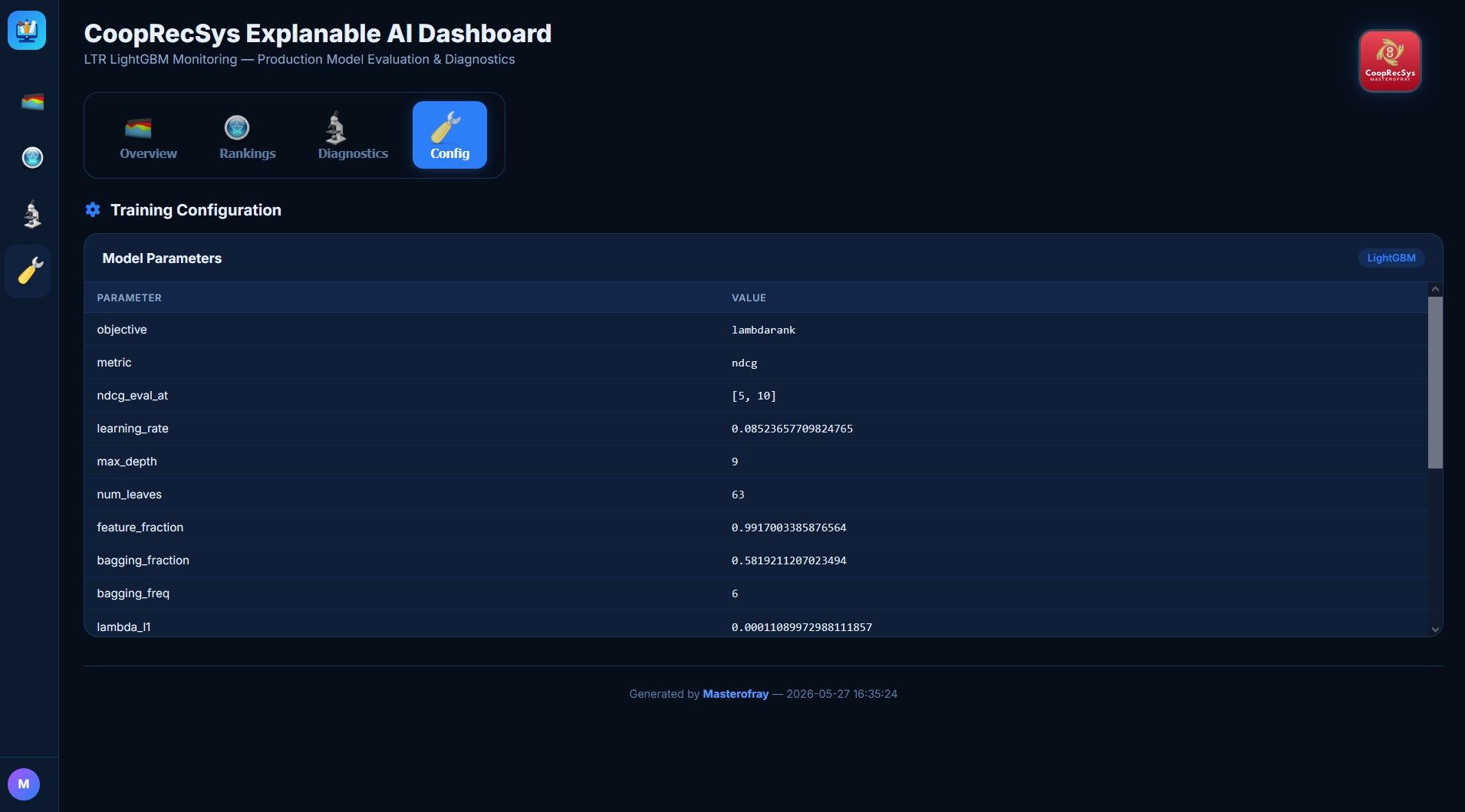Select the value 0.5819211207023494
1465x812 pixels.
point(789,561)
